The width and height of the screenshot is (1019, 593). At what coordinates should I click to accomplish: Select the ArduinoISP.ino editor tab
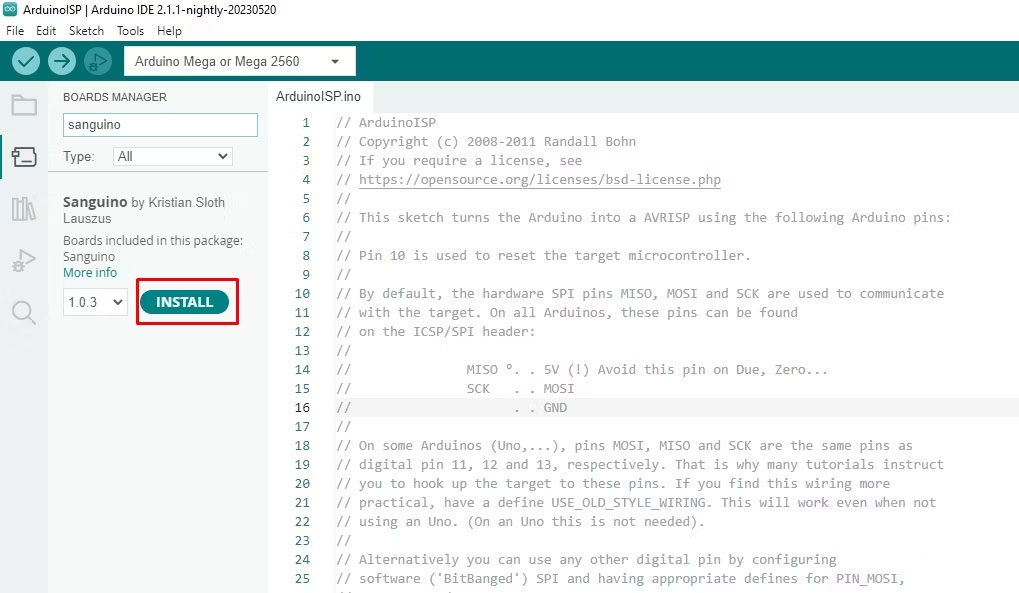(x=318, y=96)
